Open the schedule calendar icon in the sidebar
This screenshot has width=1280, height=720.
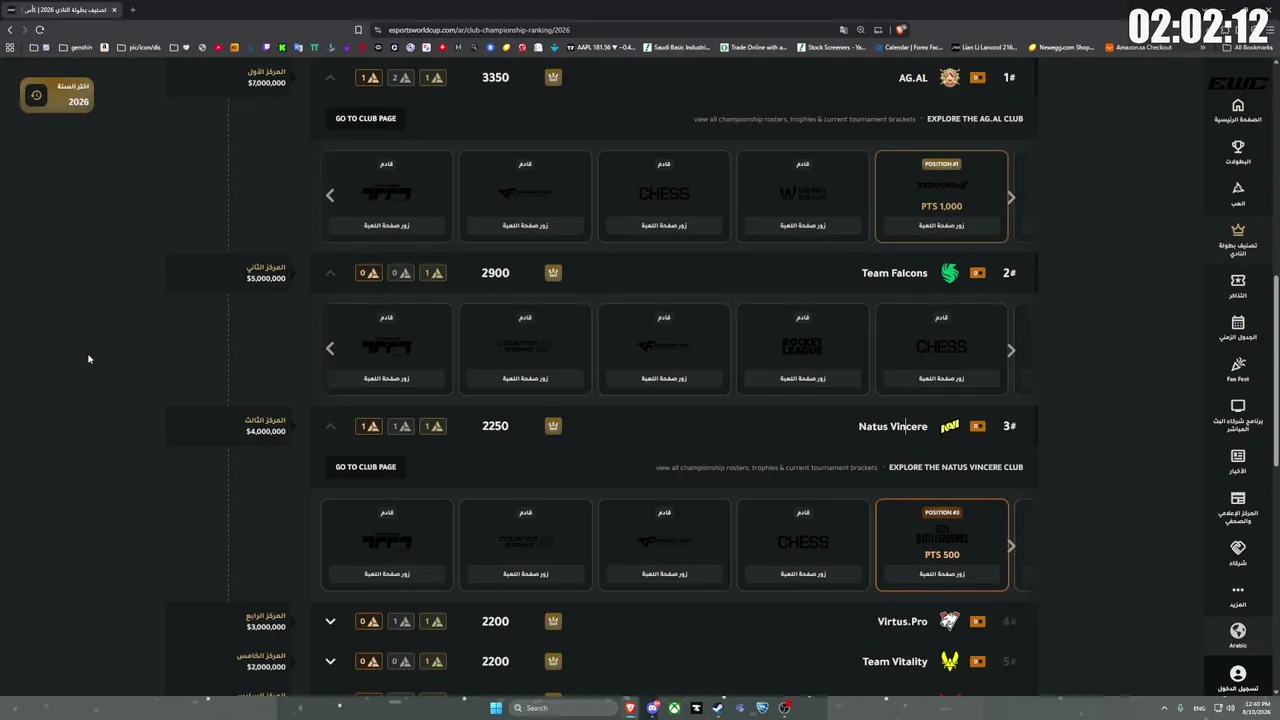point(1237,323)
